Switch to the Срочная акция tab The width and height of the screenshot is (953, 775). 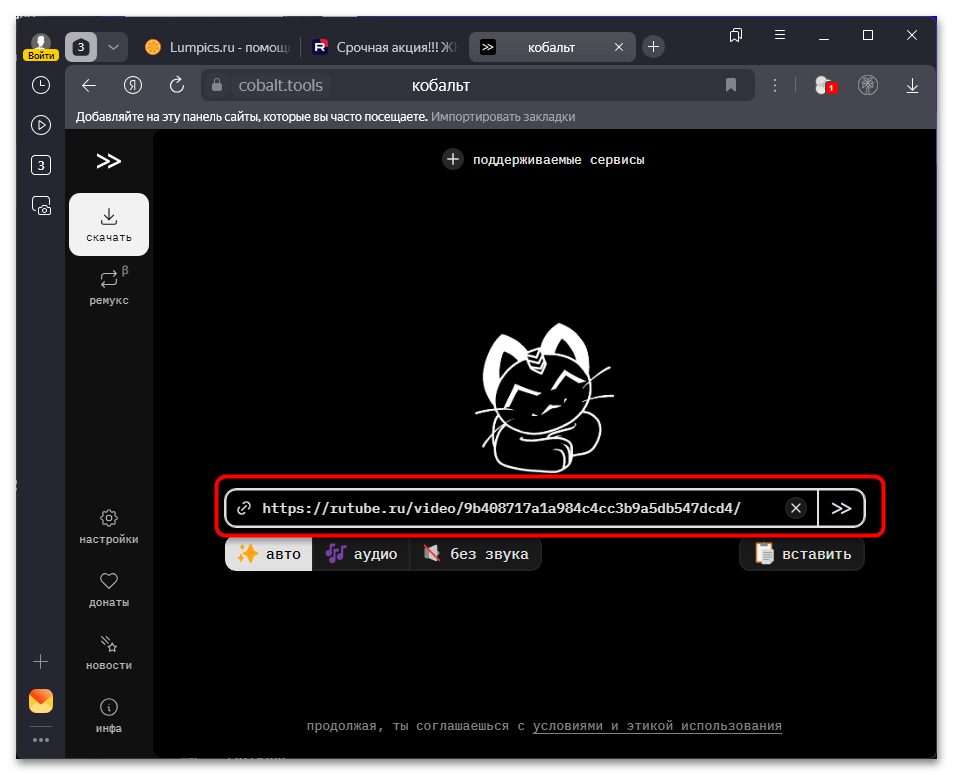click(384, 47)
